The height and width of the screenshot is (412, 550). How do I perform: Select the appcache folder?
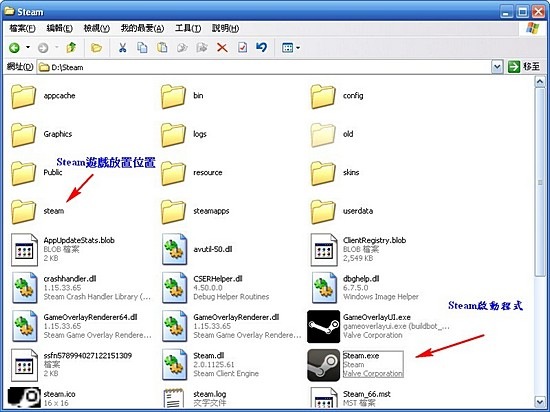(x=43, y=96)
